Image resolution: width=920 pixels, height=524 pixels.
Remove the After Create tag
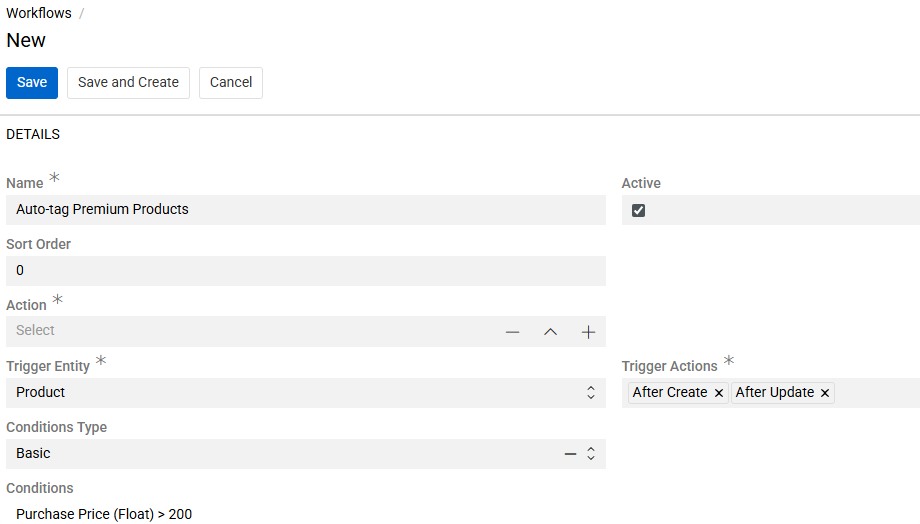click(x=719, y=393)
